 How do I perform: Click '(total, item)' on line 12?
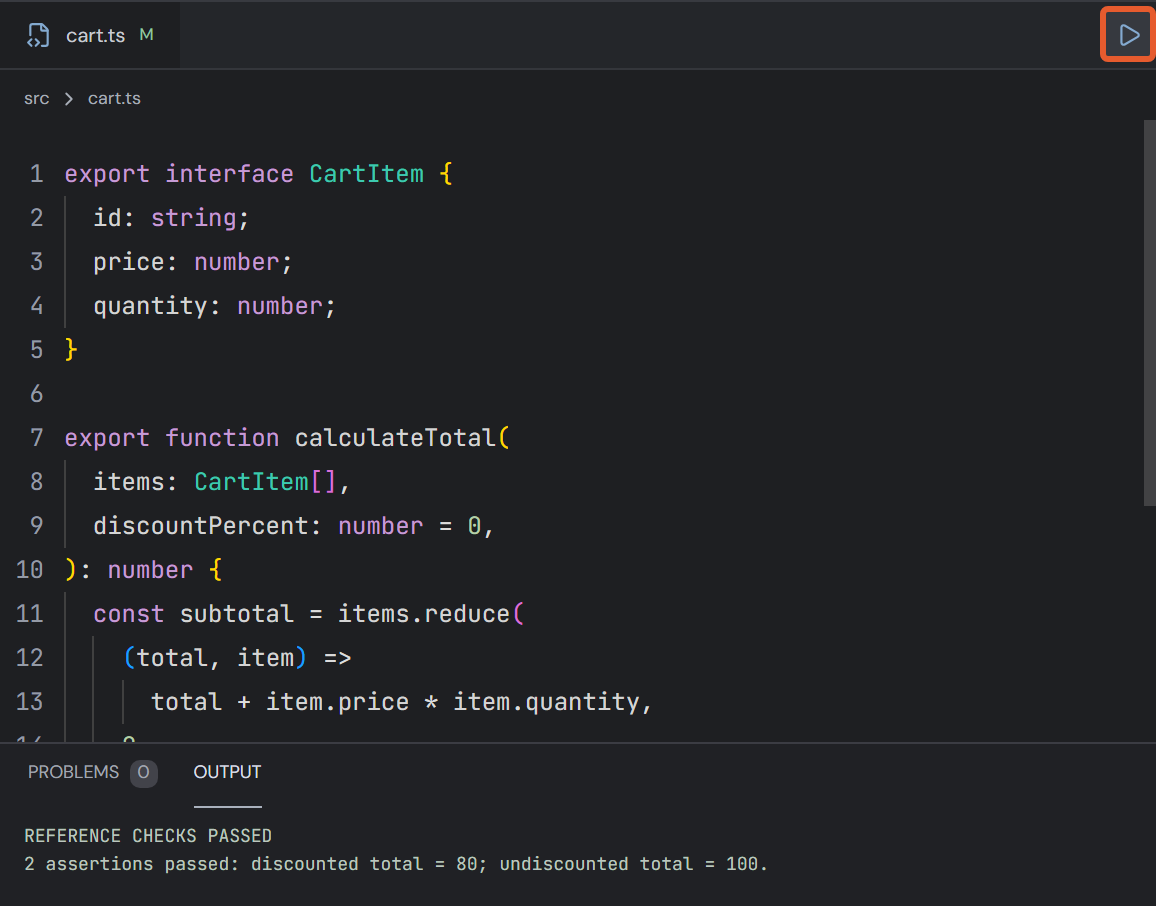point(215,658)
